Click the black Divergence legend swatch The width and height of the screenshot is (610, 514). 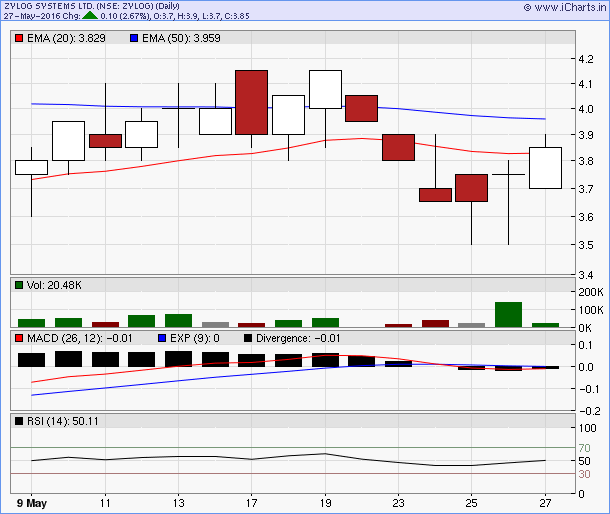coord(248,338)
